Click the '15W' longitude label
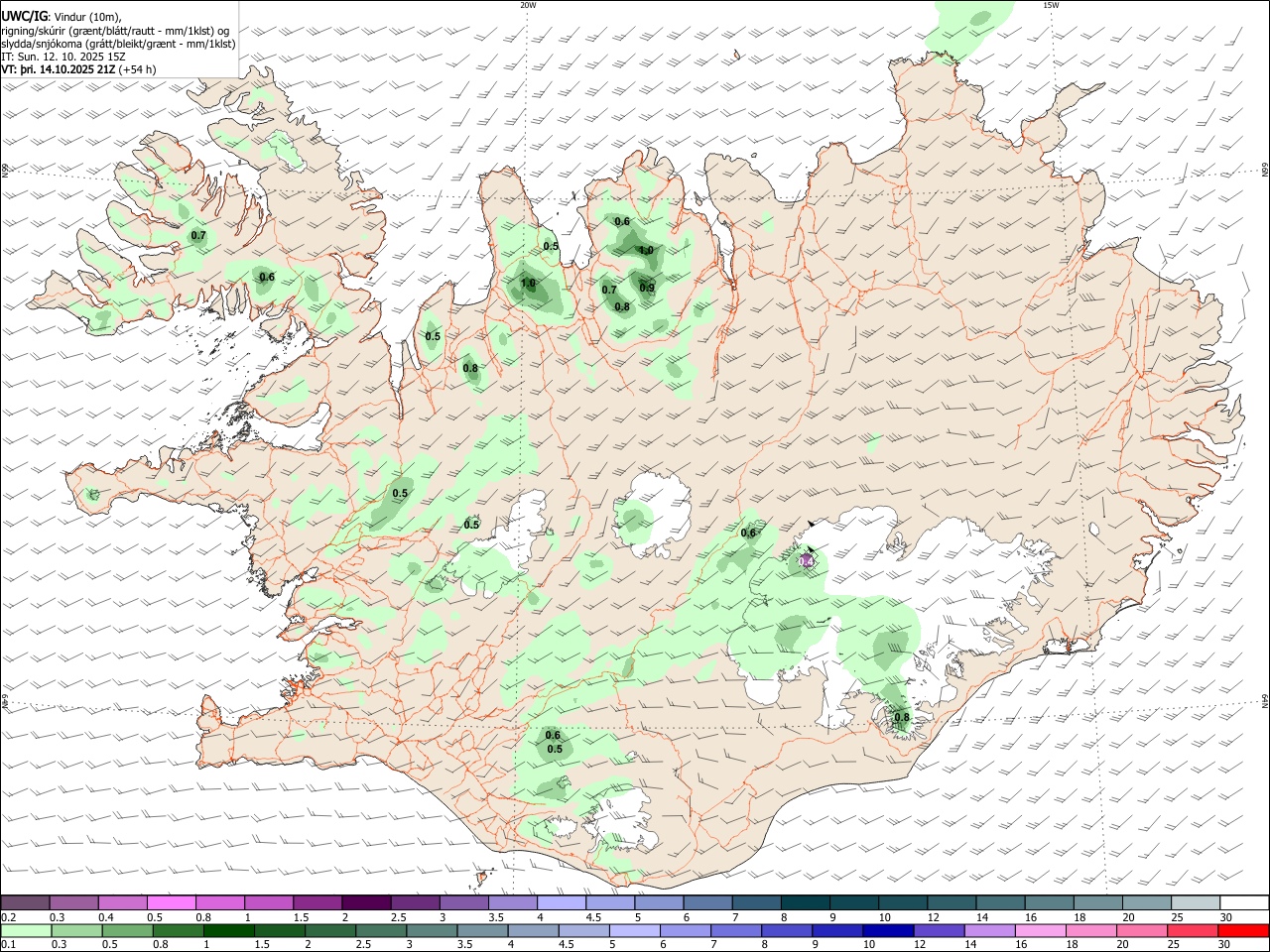 coord(1051,5)
